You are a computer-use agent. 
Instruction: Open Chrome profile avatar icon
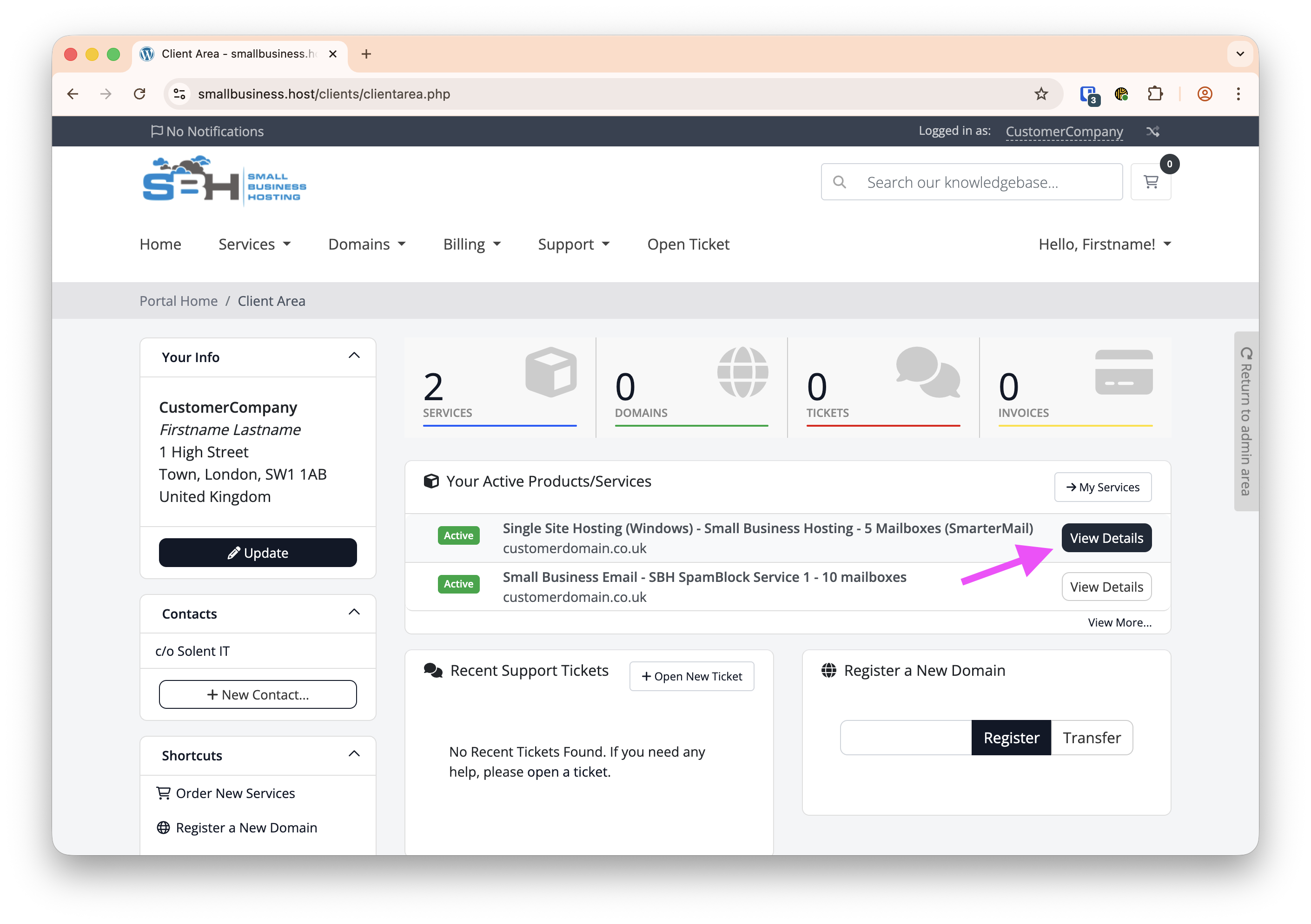pos(1204,94)
